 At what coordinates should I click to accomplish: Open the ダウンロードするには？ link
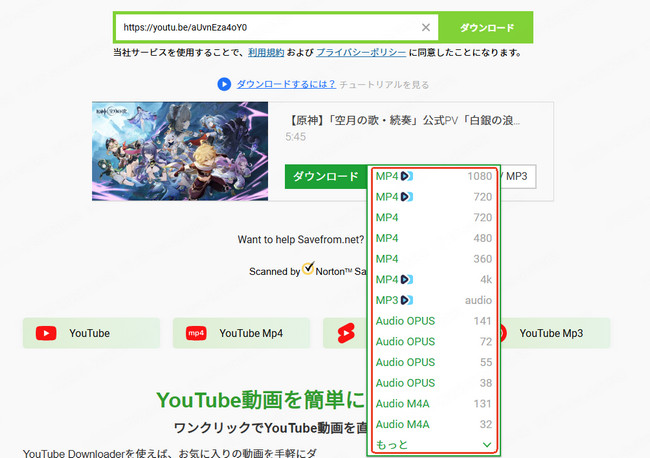click(286, 84)
